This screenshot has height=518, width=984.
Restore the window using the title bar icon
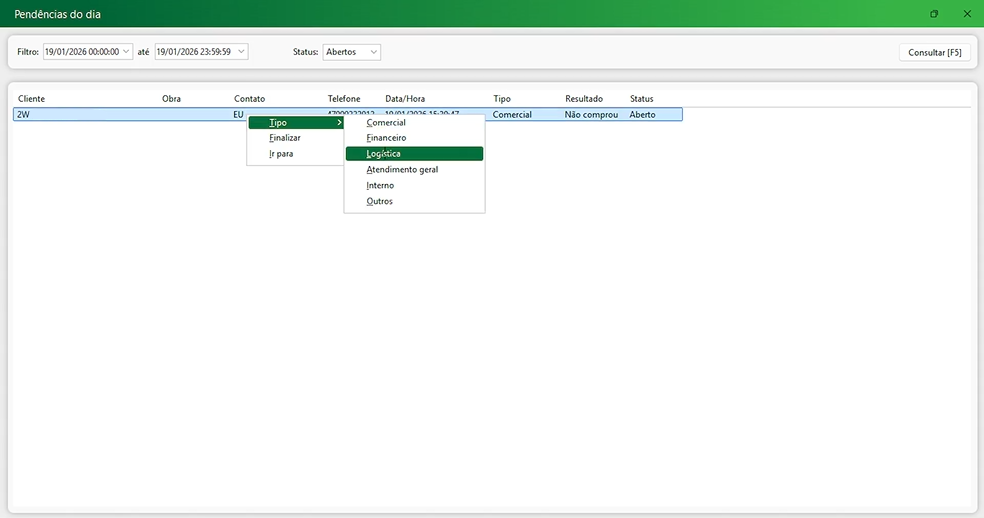[934, 14]
